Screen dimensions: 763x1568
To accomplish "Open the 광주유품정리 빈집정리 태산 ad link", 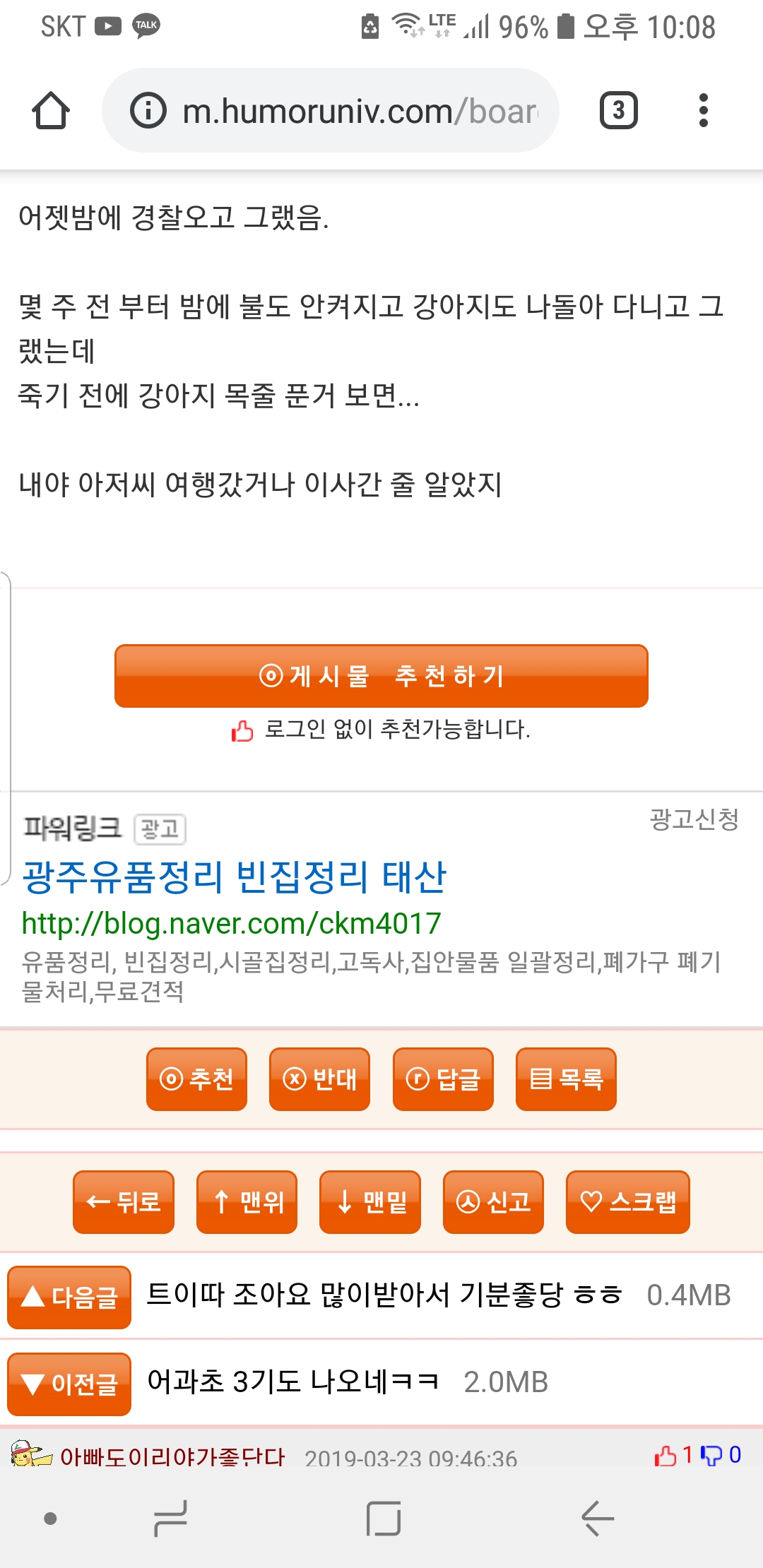I will [234, 877].
